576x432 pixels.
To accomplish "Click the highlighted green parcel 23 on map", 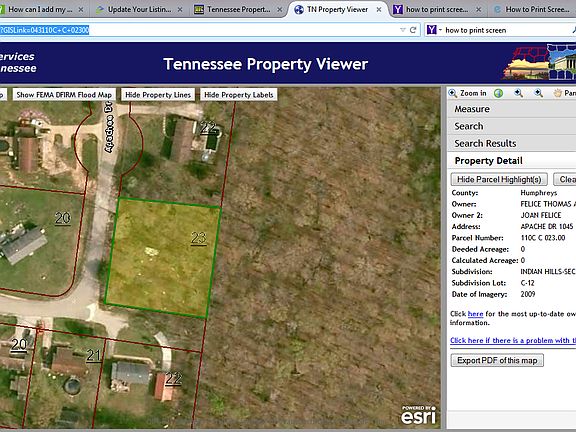I will (x=162, y=257).
